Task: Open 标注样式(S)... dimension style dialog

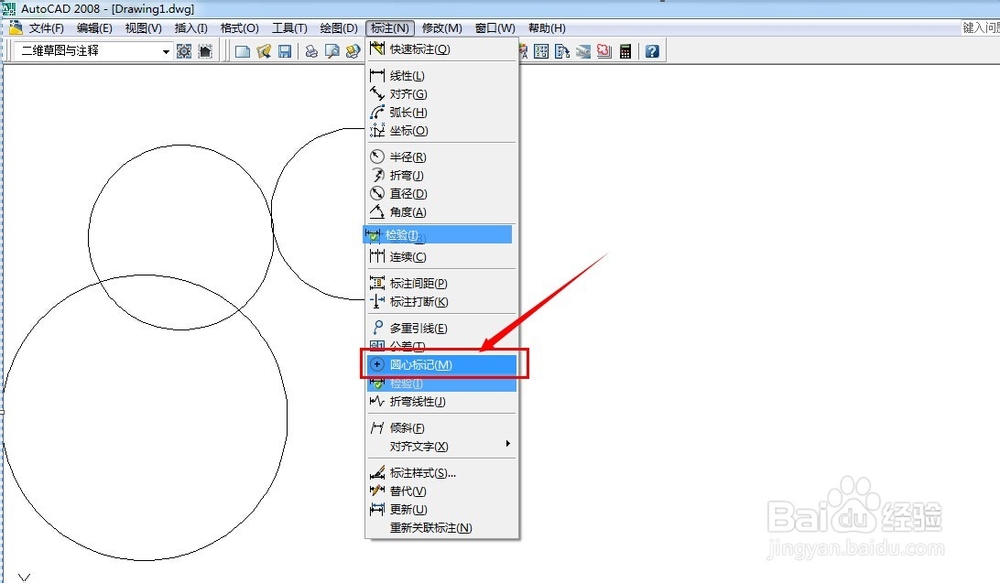Action: tap(441, 473)
